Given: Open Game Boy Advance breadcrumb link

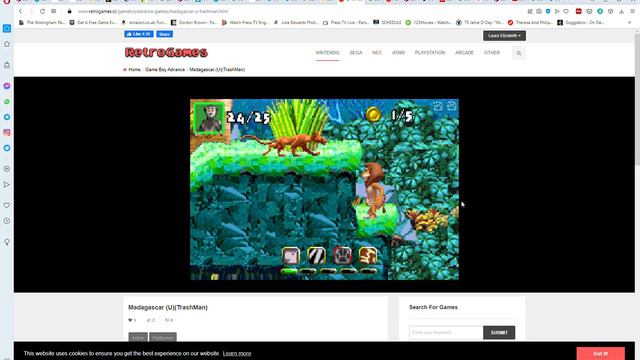Looking at the screenshot, I should [x=165, y=70].
